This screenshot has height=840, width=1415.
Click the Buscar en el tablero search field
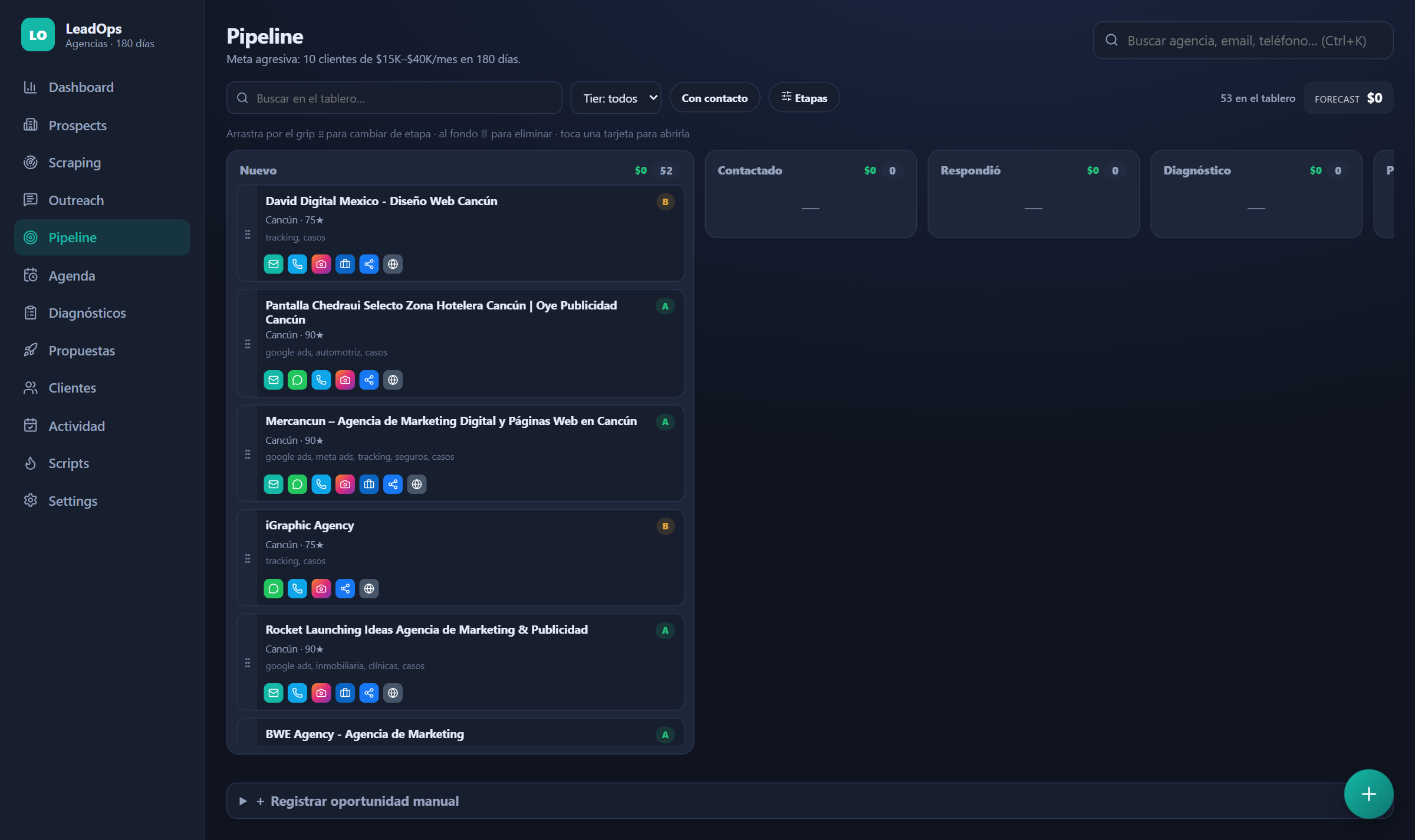coord(394,98)
